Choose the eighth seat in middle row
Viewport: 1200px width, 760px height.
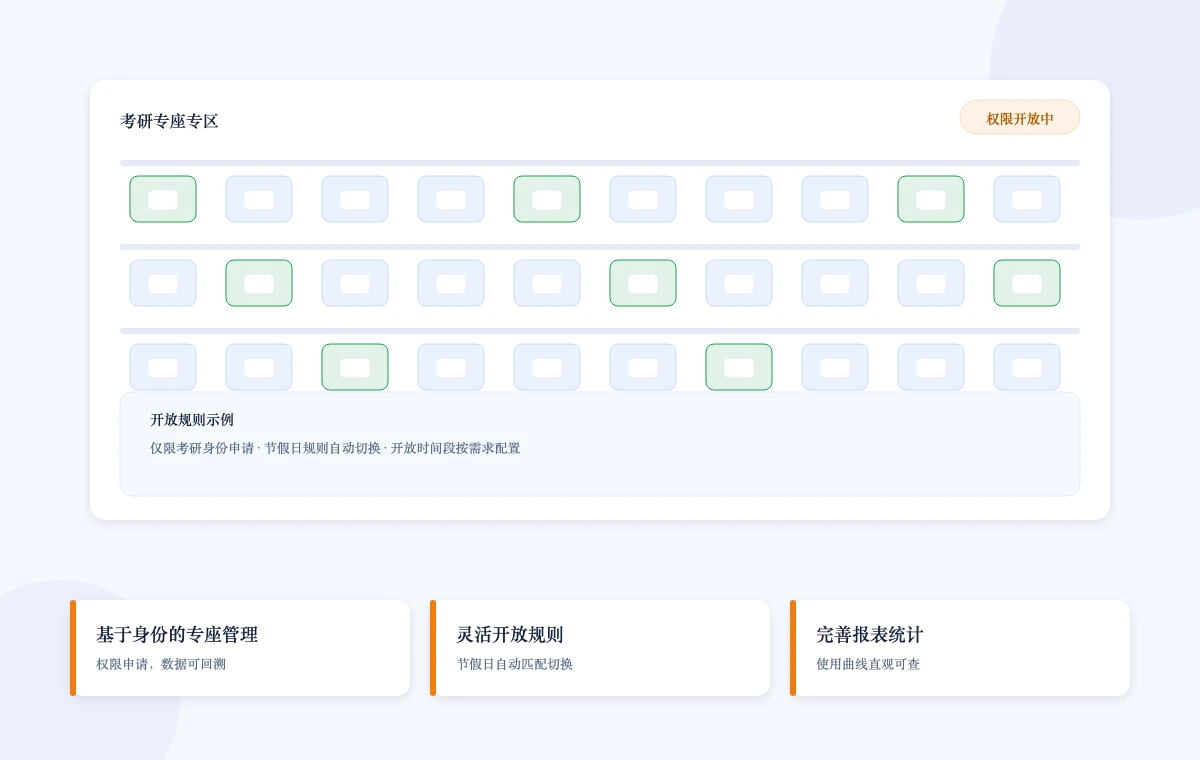tap(835, 283)
